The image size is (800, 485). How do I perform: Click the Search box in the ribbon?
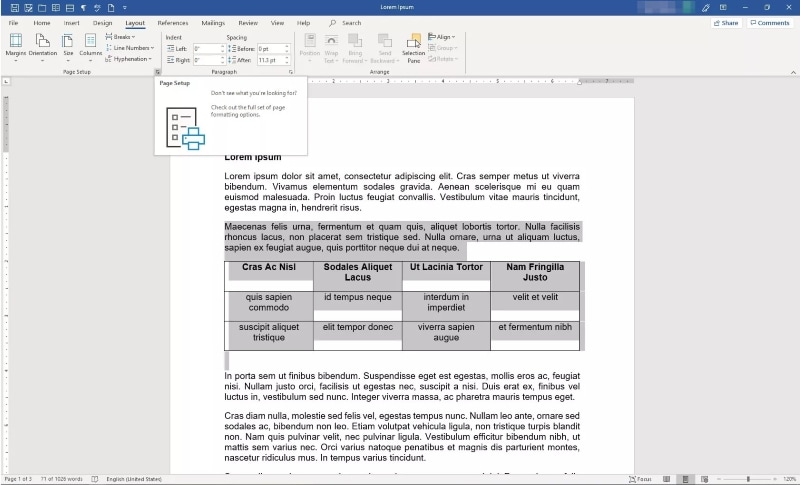tap(345, 23)
